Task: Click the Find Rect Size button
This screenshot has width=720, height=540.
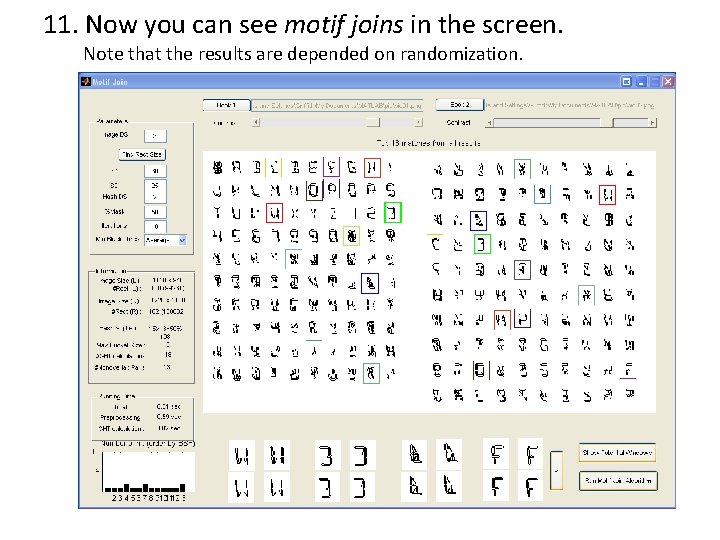Action: [142, 154]
